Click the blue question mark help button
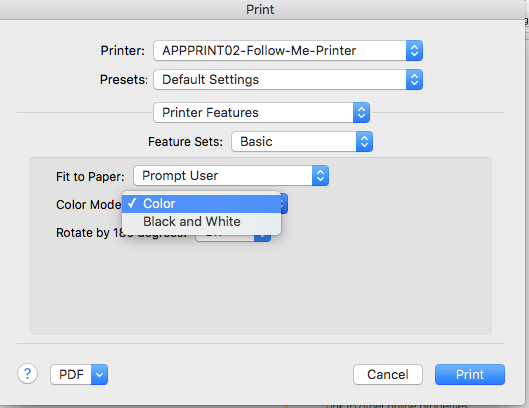This screenshot has width=529, height=408. [27, 374]
